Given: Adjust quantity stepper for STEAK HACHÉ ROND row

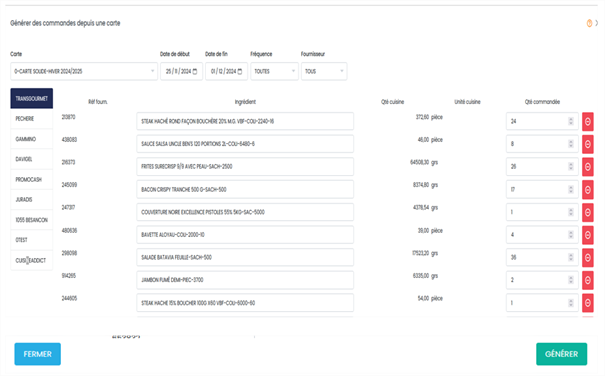Looking at the screenshot, I should coord(571,121).
